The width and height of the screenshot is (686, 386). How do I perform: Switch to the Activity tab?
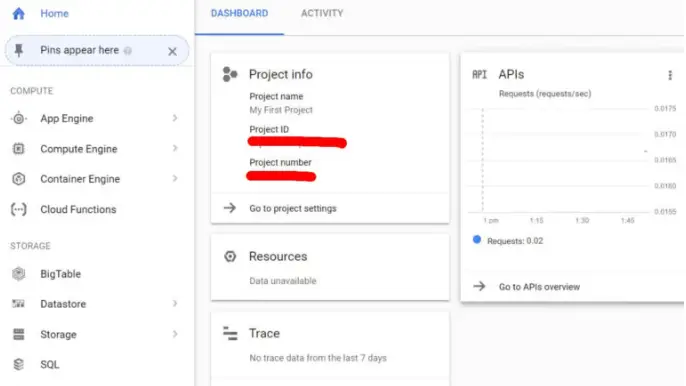coord(322,14)
